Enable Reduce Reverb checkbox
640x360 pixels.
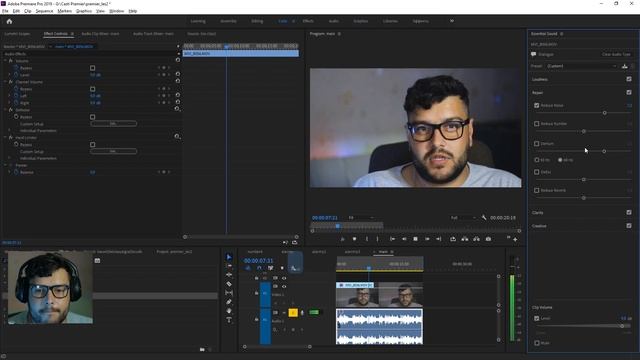pyautogui.click(x=537, y=190)
